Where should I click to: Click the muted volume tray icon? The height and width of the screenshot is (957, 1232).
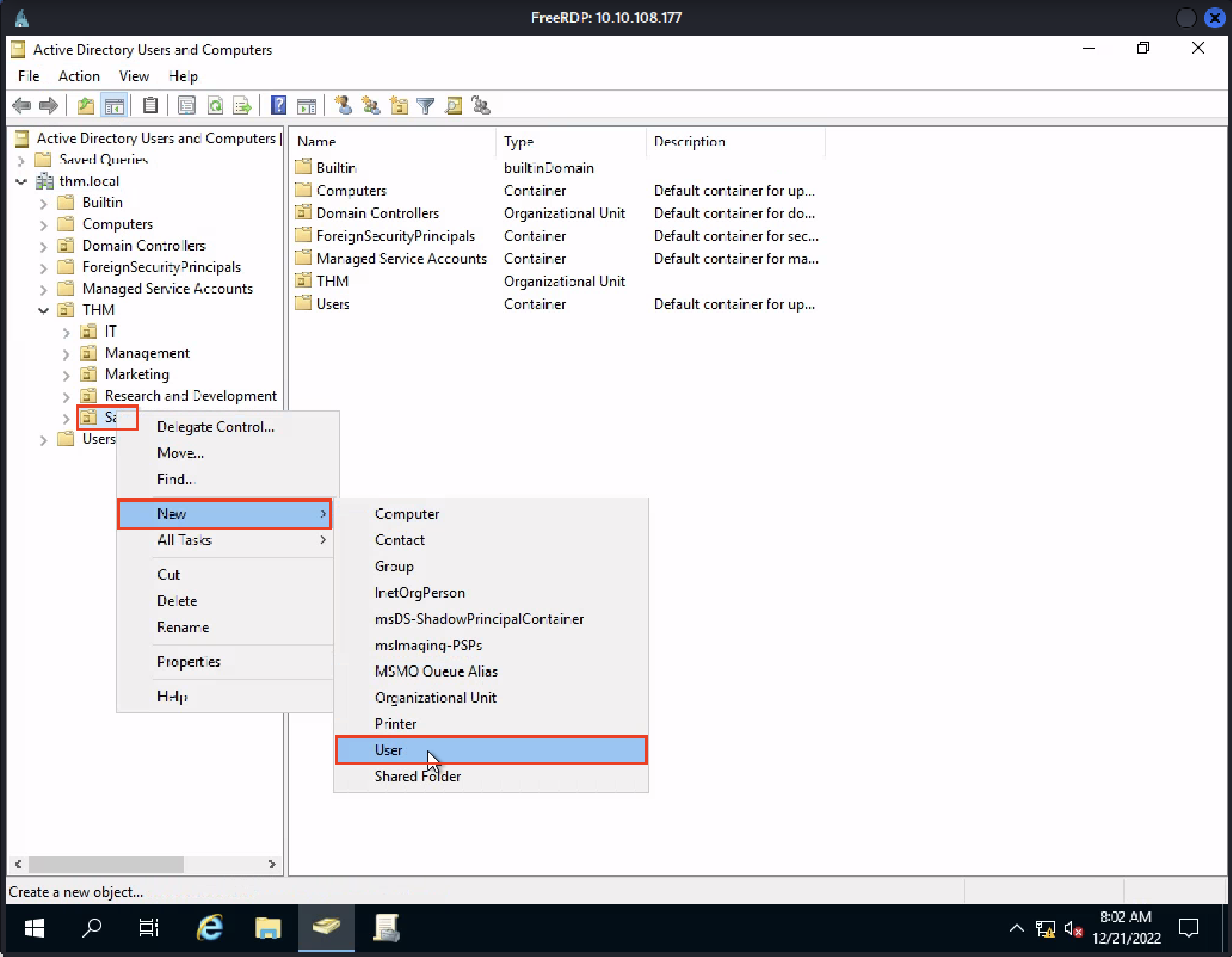[x=1074, y=929]
